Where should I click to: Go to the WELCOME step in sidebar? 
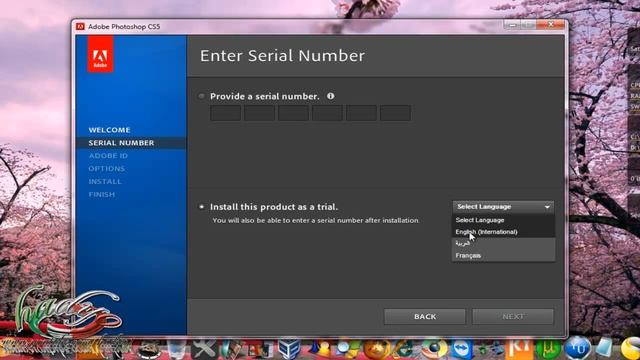[x=109, y=130]
